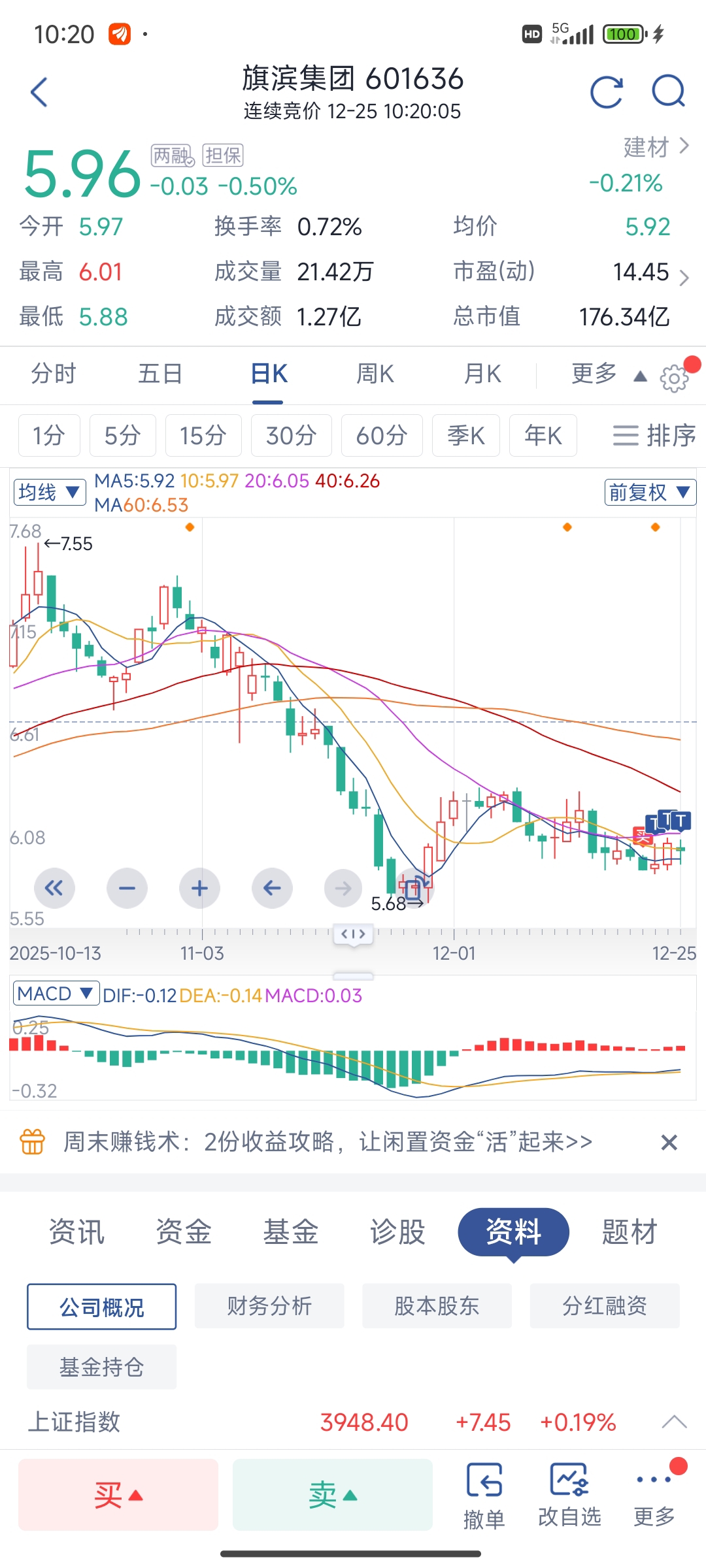Switch to the 周K tab
This screenshot has width=706, height=1568.
tap(375, 374)
